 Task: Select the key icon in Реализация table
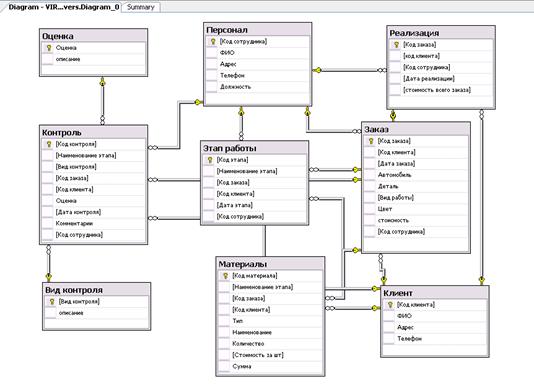[x=396, y=45]
